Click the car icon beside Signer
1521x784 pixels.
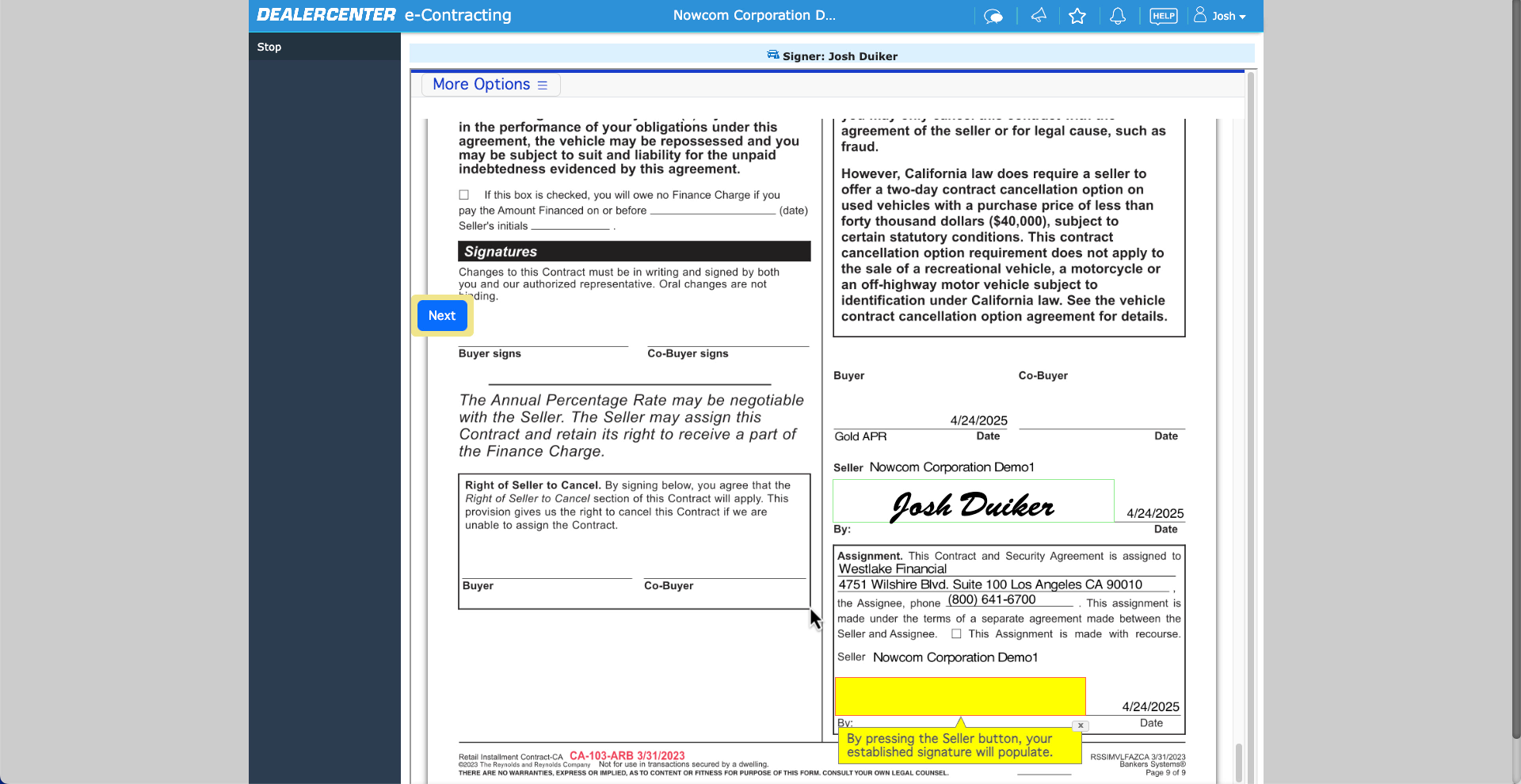(773, 55)
